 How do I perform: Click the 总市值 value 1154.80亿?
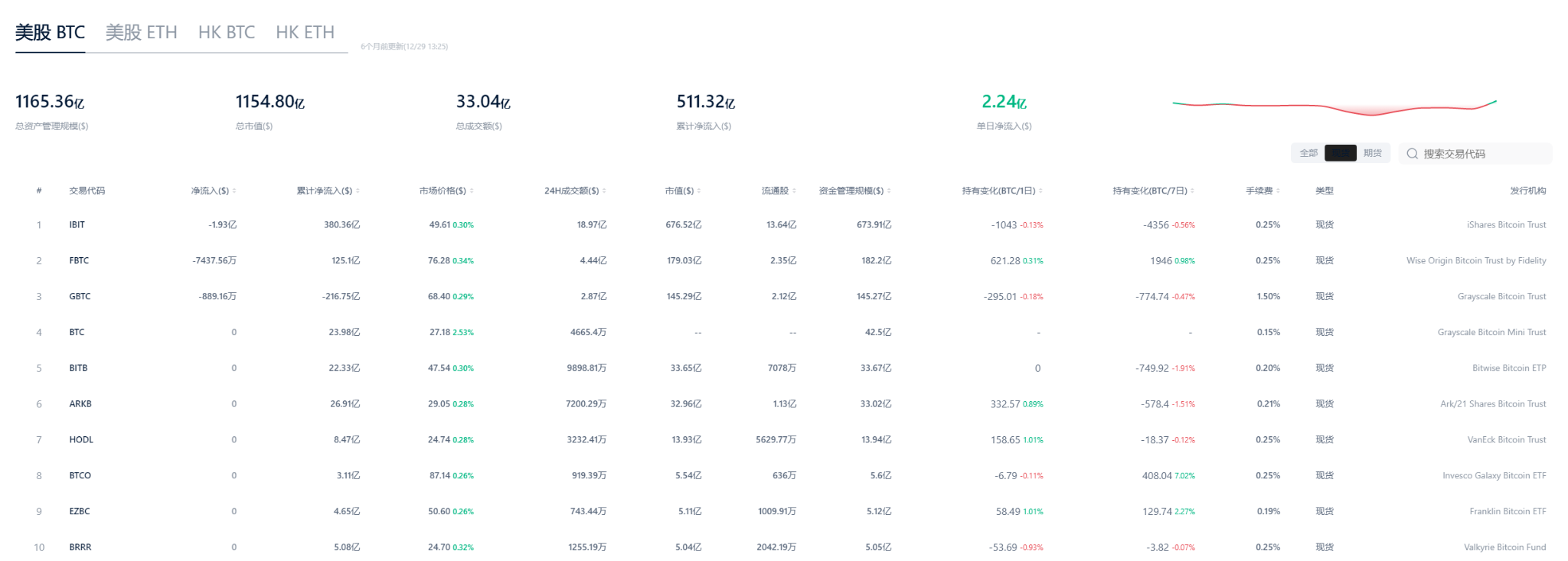click(x=269, y=101)
